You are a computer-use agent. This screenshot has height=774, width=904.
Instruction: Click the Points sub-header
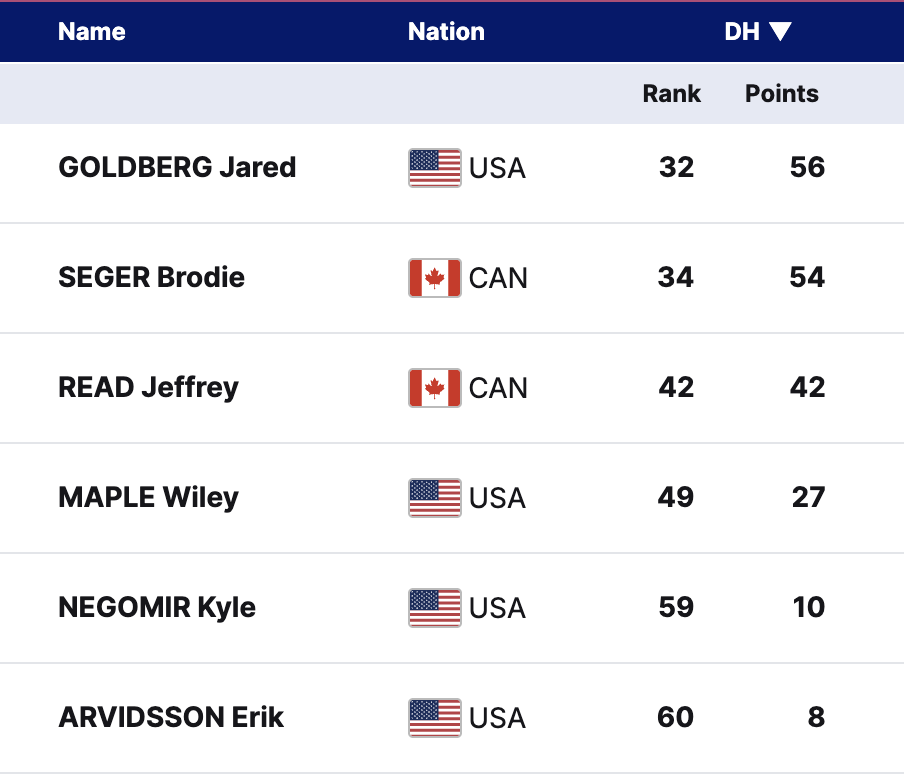click(781, 94)
